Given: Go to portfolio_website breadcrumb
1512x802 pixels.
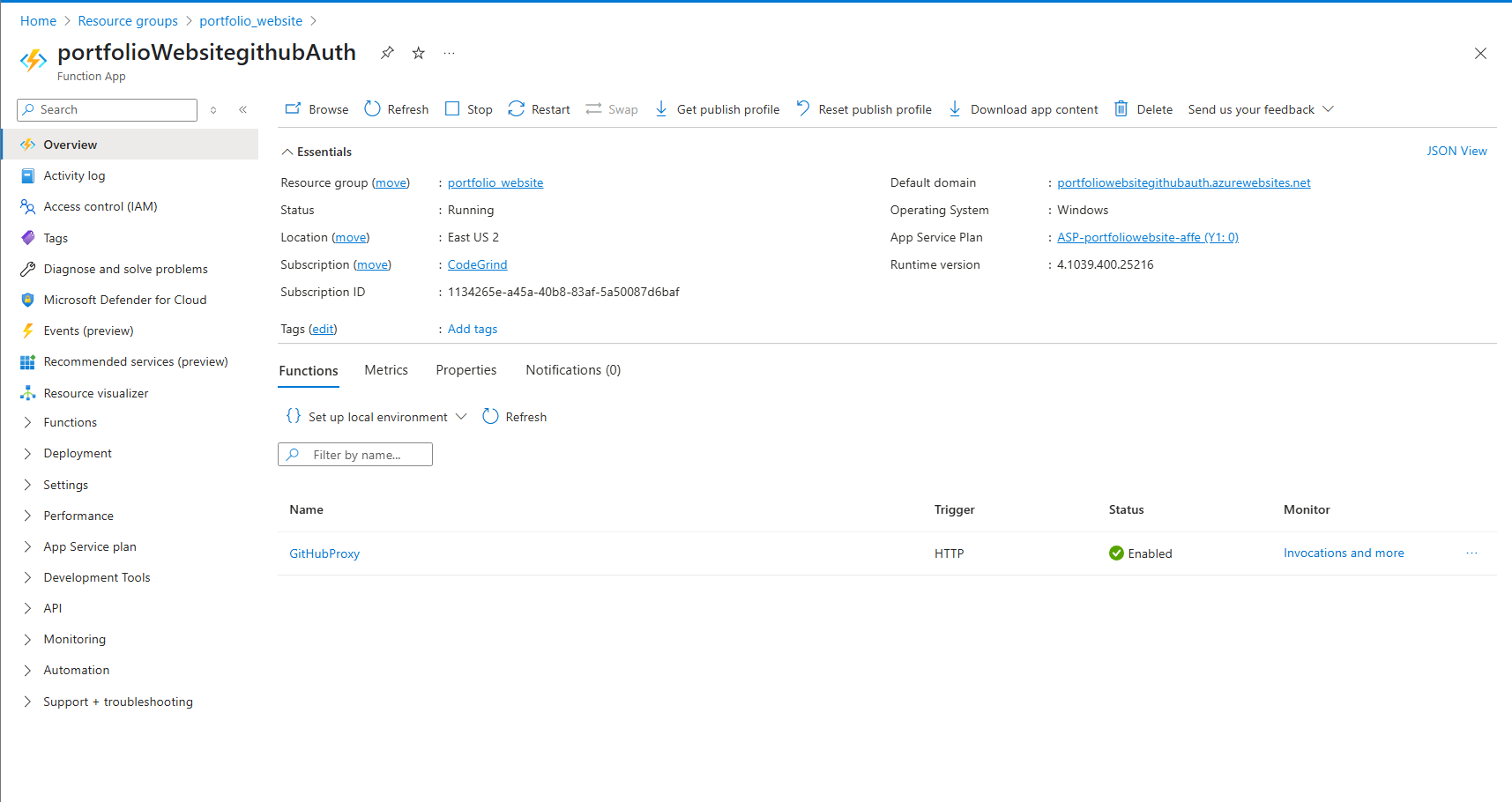Looking at the screenshot, I should 250,21.
